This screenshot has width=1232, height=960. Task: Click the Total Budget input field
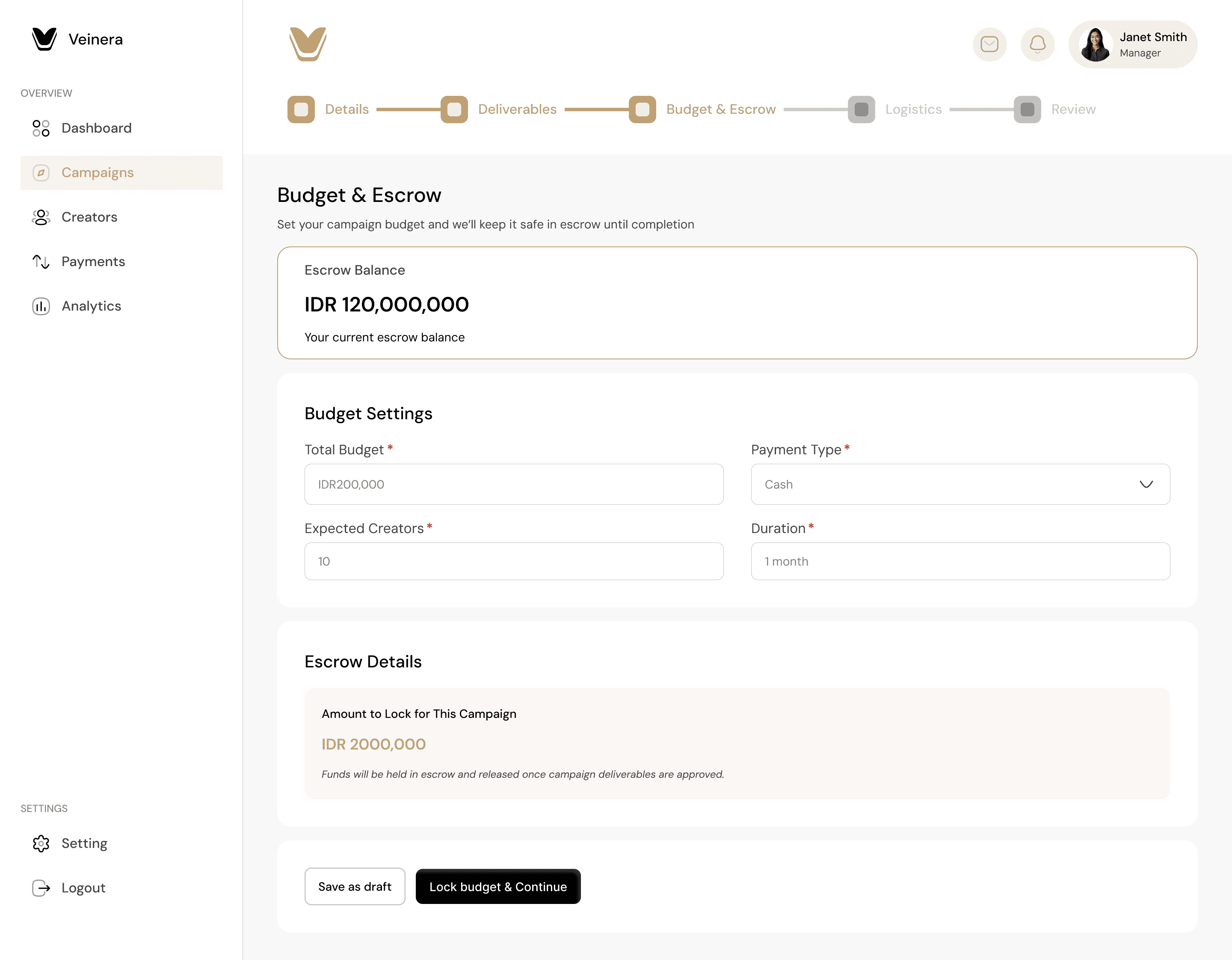pyautogui.click(x=513, y=485)
